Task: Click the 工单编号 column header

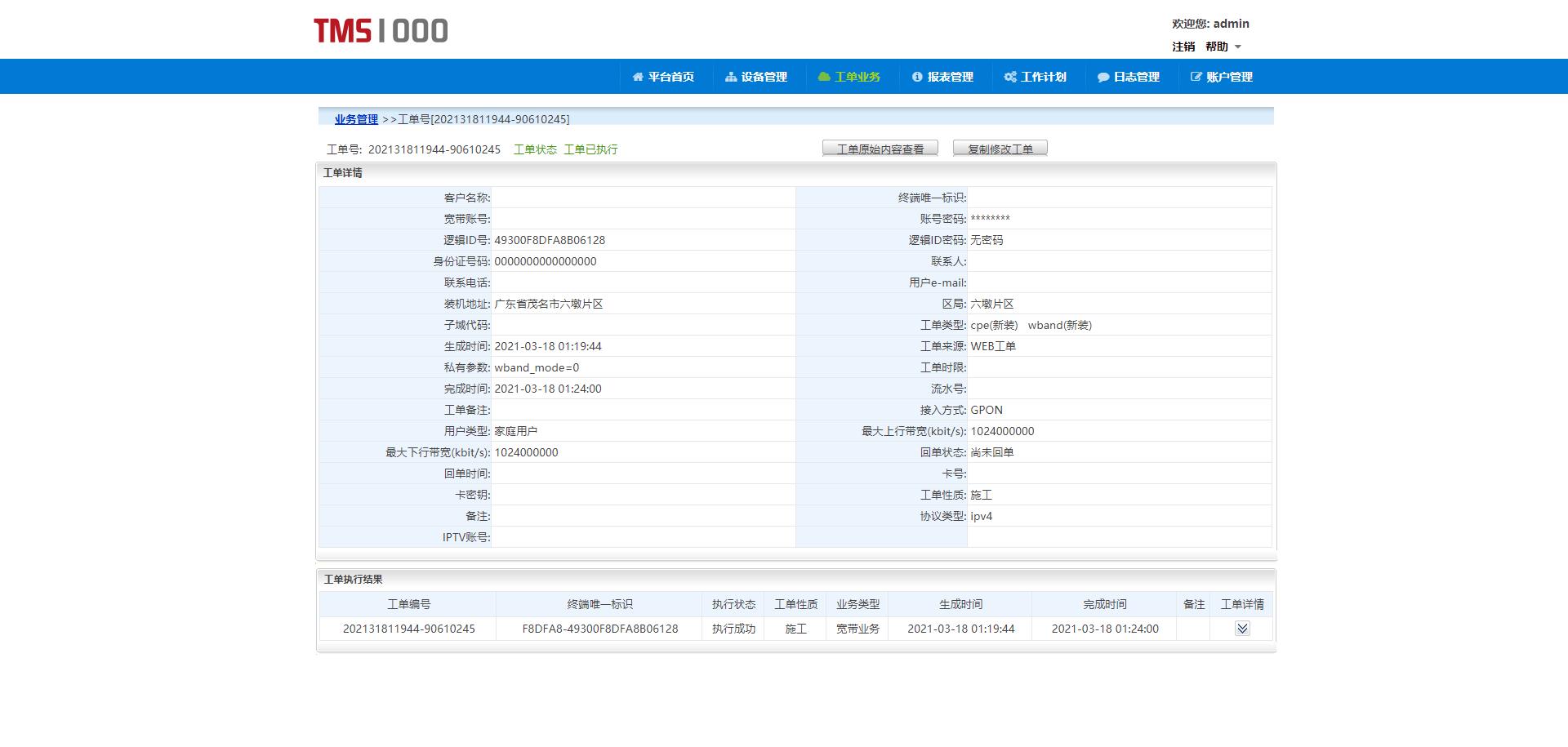Action: 408,604
